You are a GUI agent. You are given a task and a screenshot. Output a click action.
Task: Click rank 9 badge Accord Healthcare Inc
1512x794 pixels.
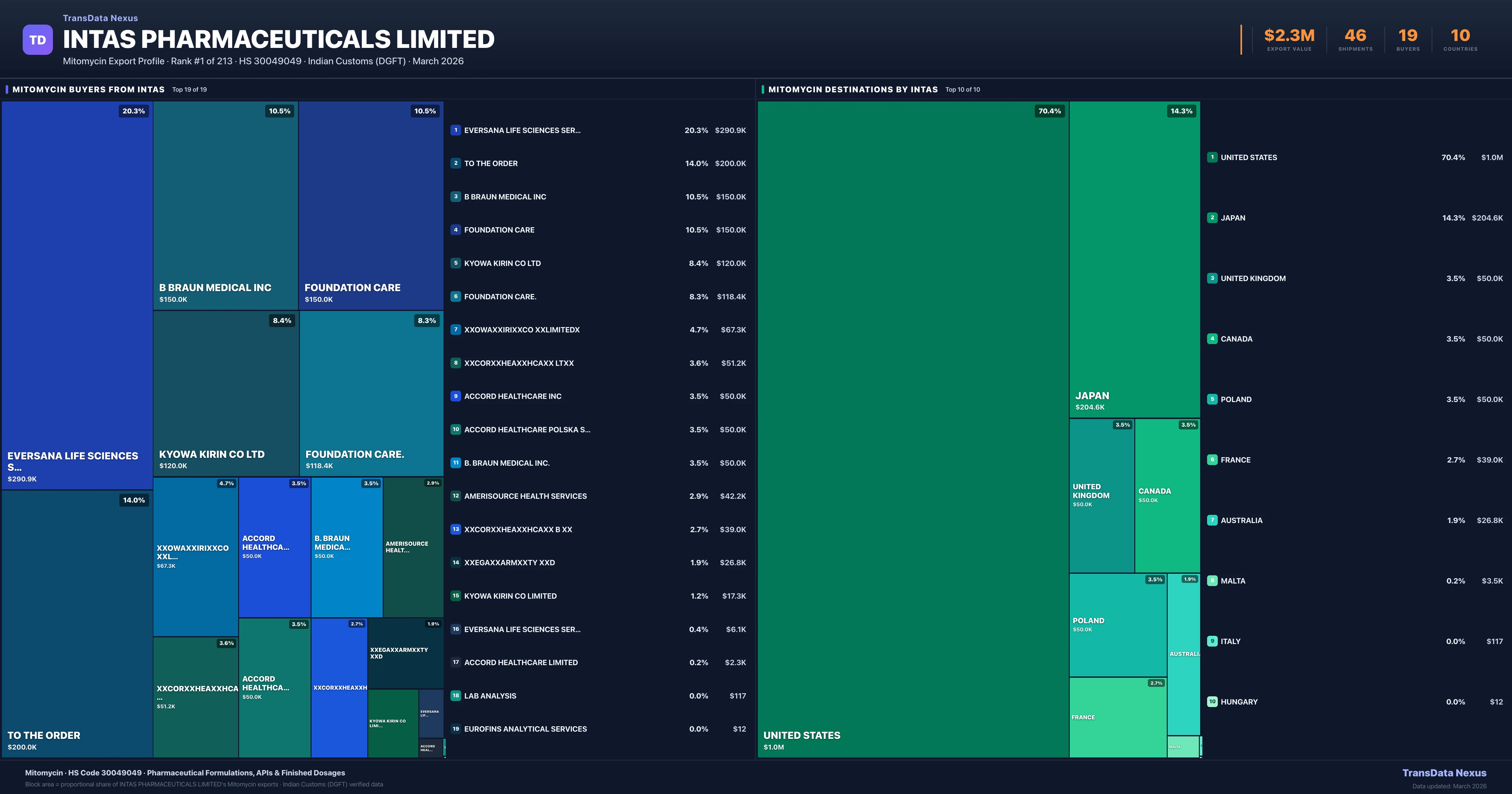pyautogui.click(x=455, y=396)
